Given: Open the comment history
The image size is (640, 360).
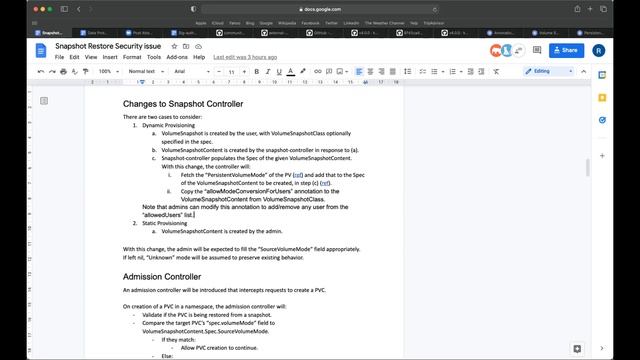Looking at the screenshot, I should click(x=537, y=50).
